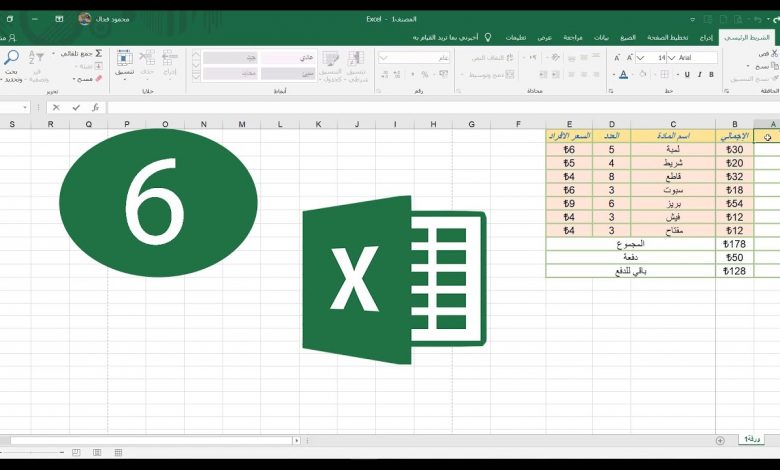
Task: Decrease font size with smaller A
Action: pos(617,58)
